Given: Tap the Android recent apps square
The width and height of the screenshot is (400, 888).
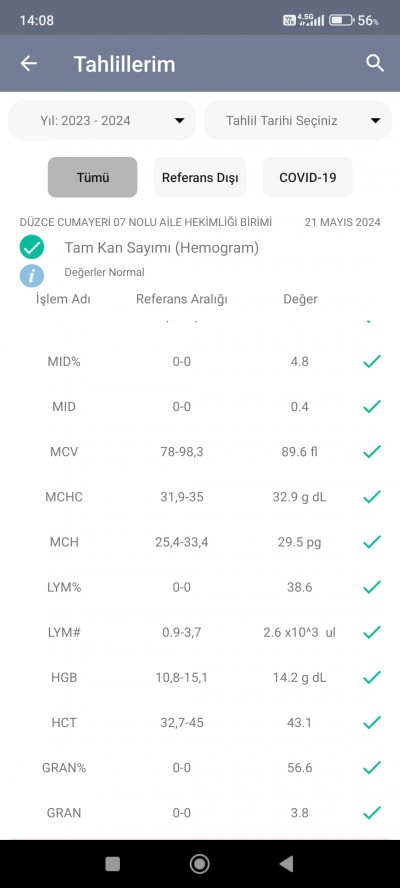Looking at the screenshot, I should [x=113, y=864].
